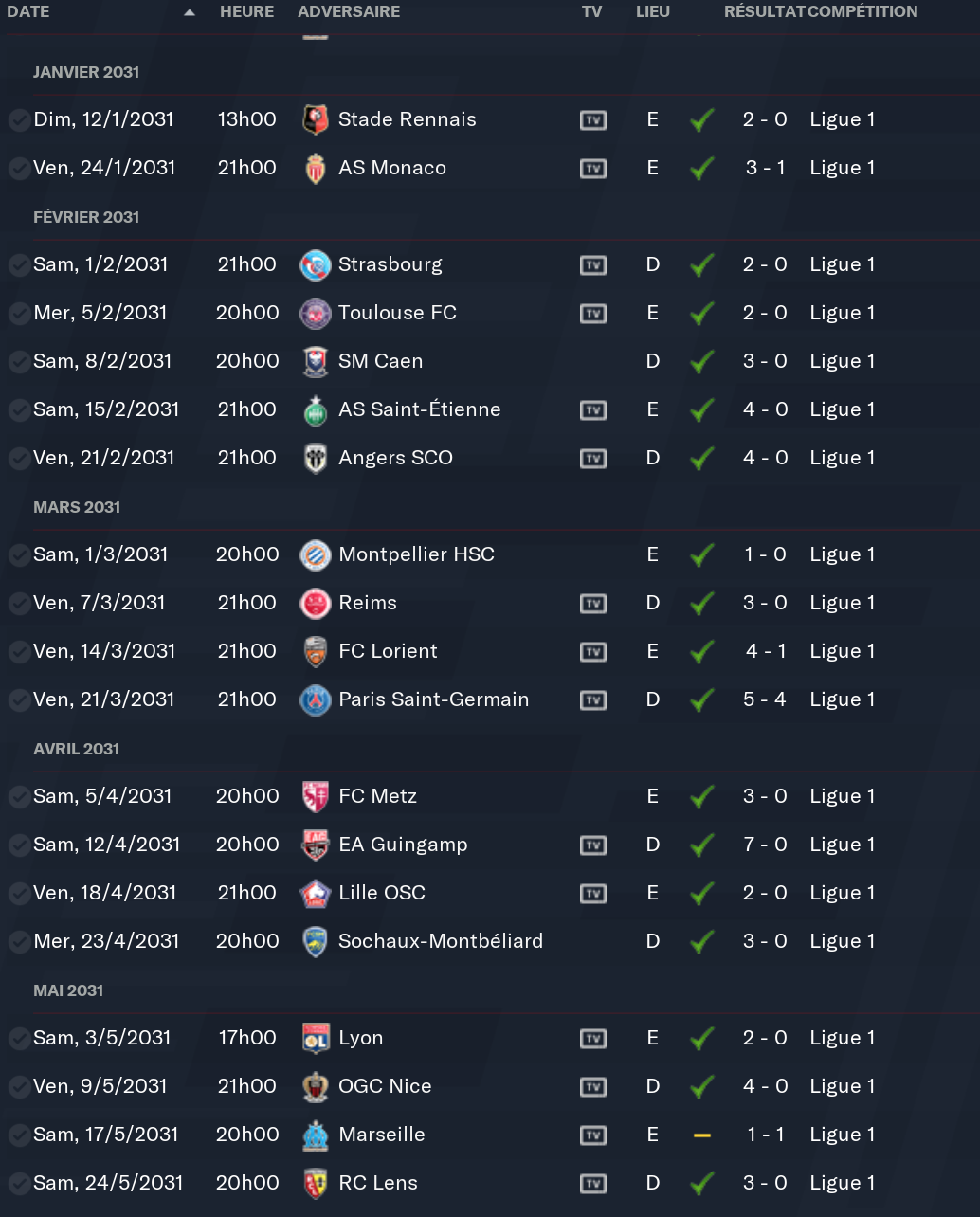Viewport: 980px width, 1217px height.
Task: Click the LIEU column header
Action: click(653, 12)
